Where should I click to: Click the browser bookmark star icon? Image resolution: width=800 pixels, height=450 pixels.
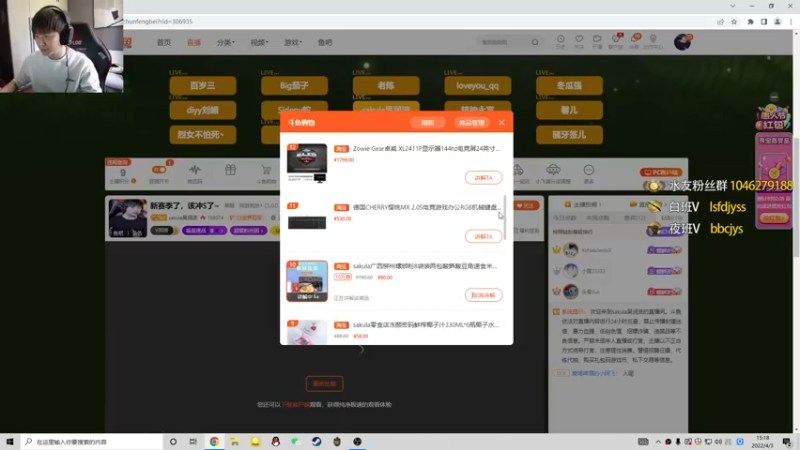pyautogui.click(x=734, y=22)
